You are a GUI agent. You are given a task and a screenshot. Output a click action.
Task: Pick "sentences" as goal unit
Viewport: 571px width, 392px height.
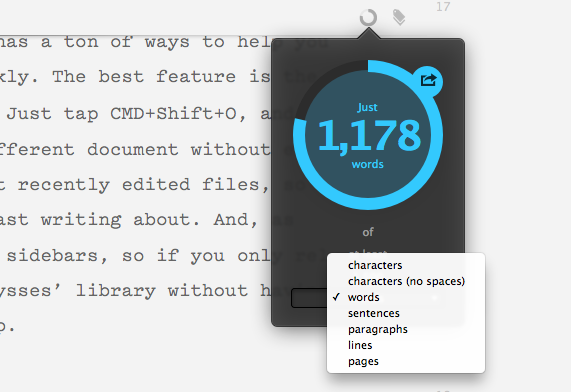click(374, 313)
